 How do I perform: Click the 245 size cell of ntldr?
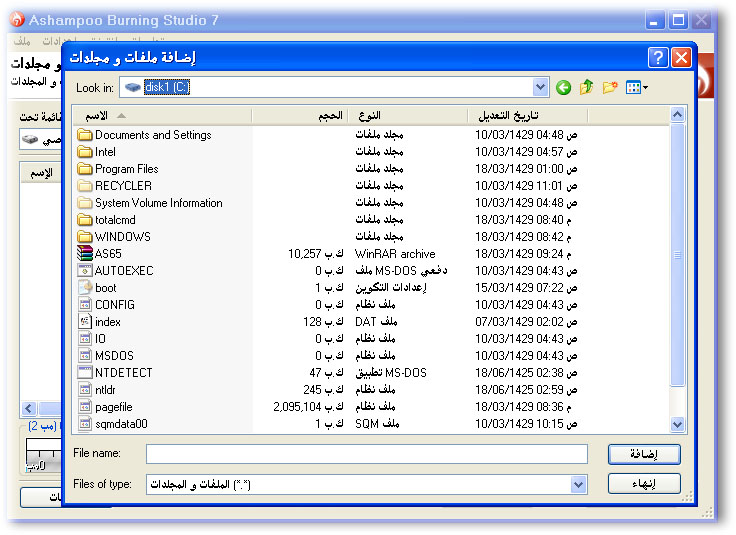pos(323,390)
